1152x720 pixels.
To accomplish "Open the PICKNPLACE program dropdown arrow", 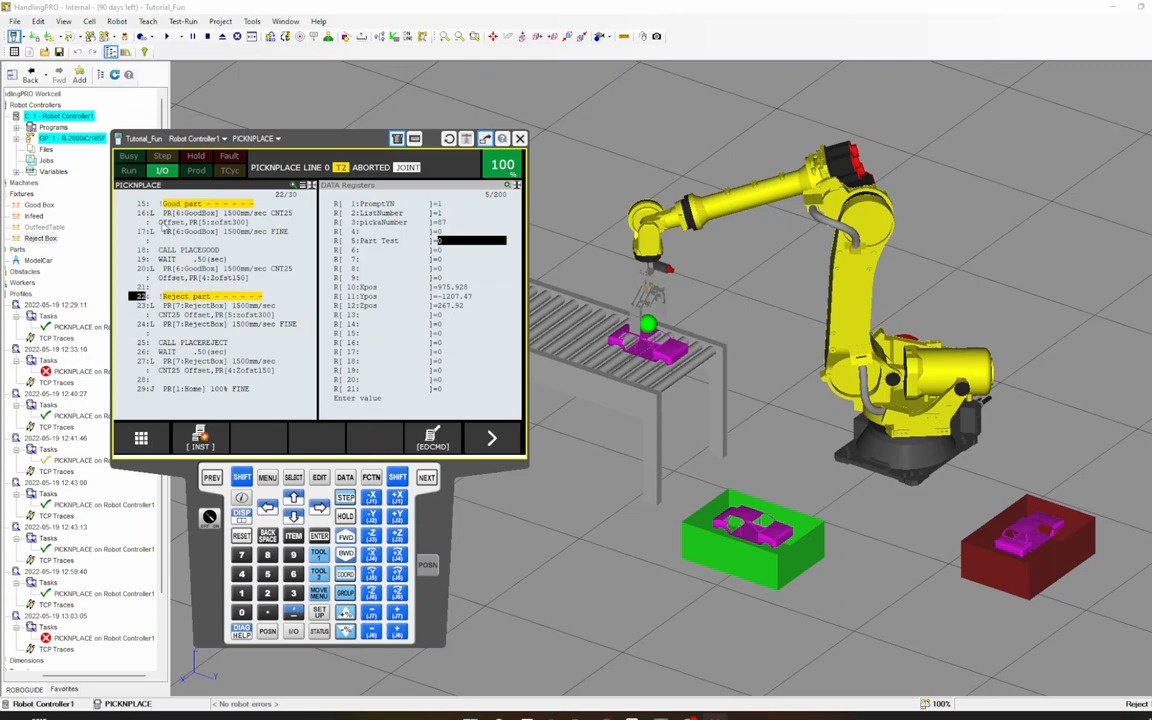I will coord(277,138).
